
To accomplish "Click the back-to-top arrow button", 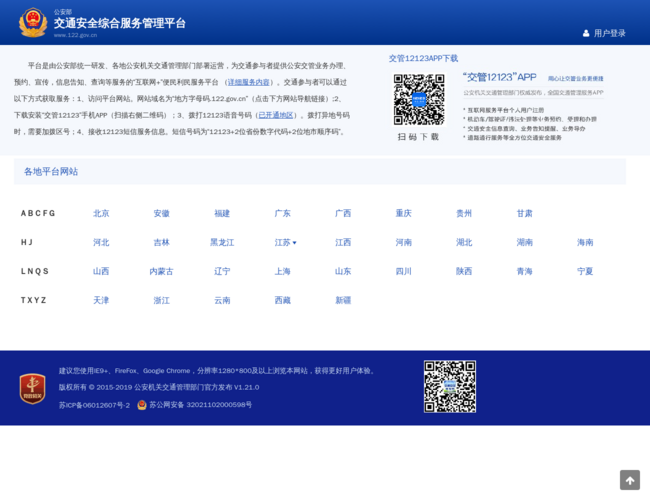I will 630,480.
